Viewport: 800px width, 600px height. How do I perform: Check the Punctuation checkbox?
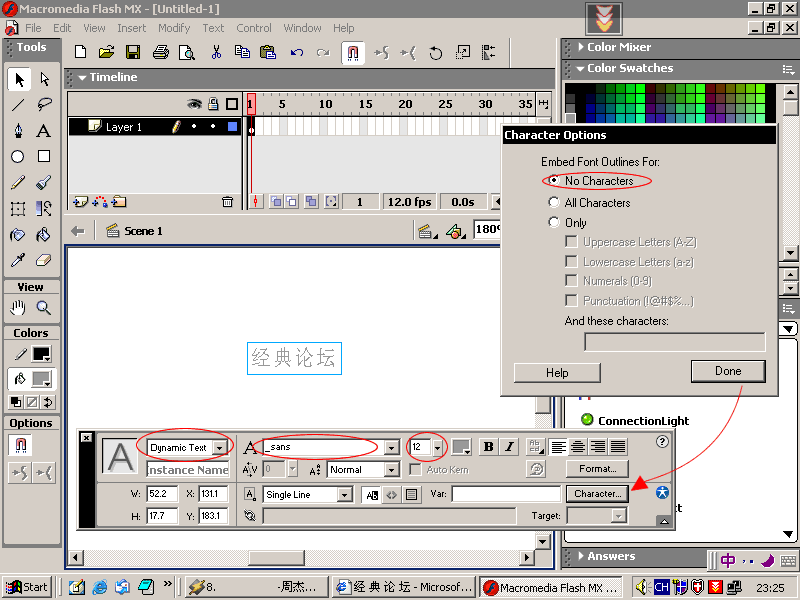pyautogui.click(x=571, y=301)
